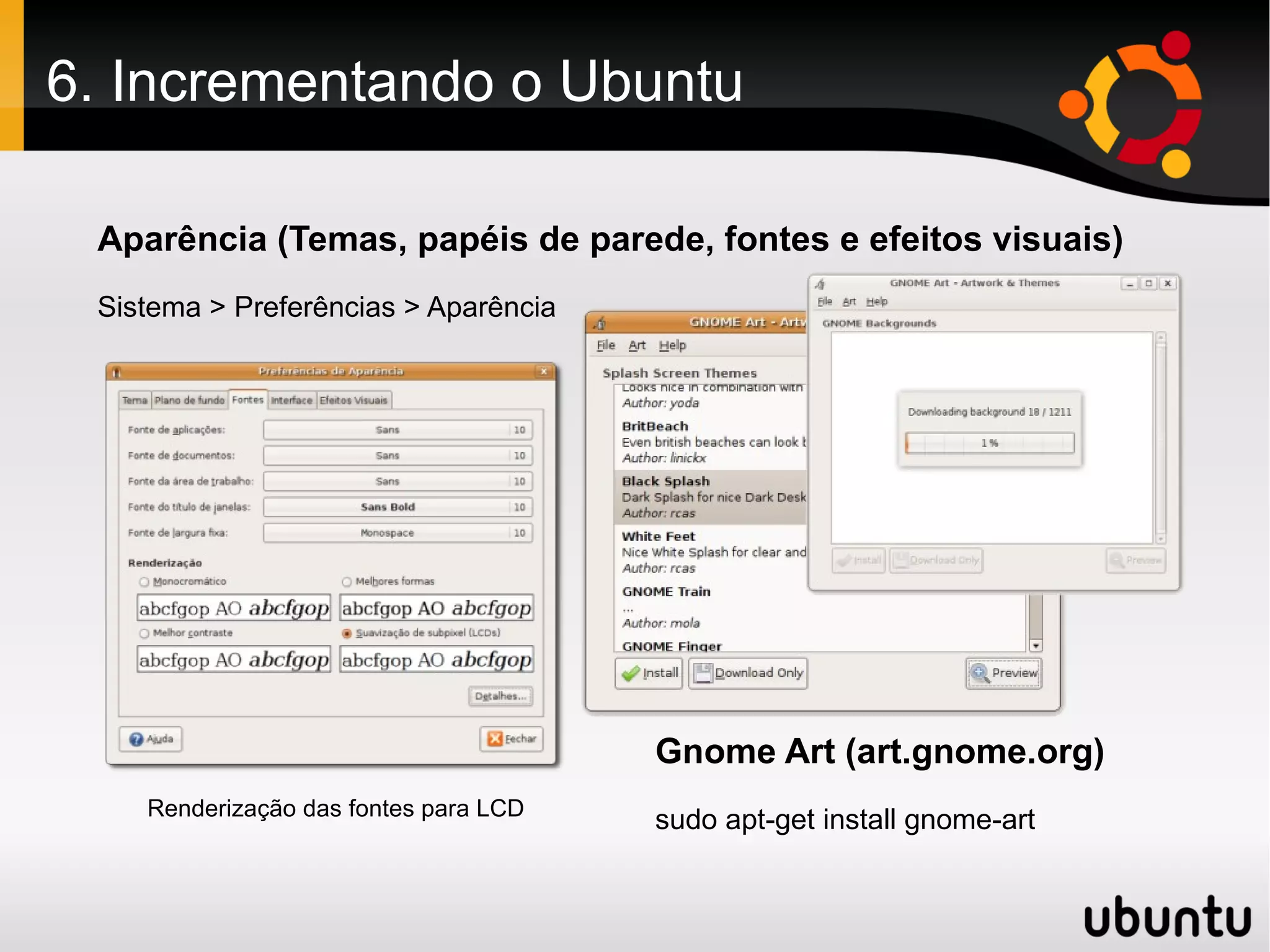1270x952 pixels.
Task: Click Download Only in Splash Screen Themes window
Action: [748, 674]
